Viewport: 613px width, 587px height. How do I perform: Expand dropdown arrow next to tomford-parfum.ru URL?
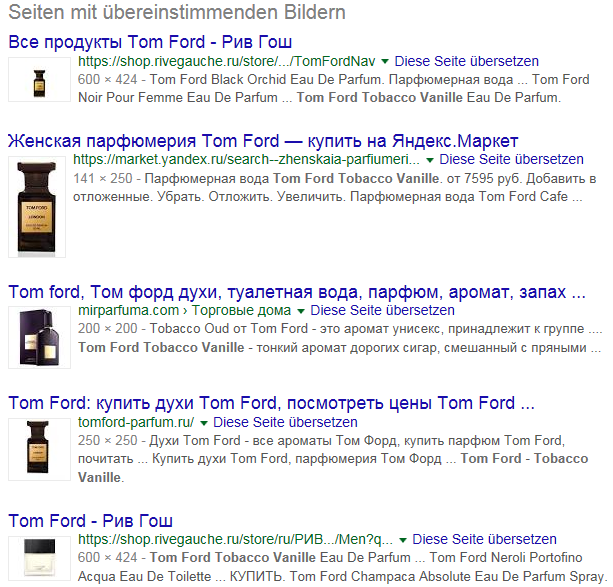point(203,423)
